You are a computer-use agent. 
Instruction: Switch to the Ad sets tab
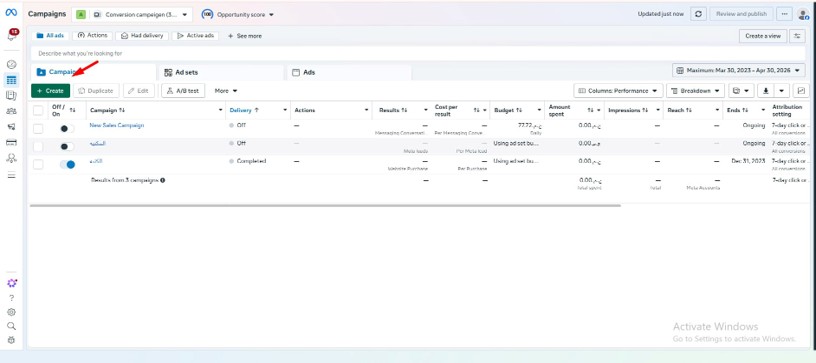tap(221, 72)
